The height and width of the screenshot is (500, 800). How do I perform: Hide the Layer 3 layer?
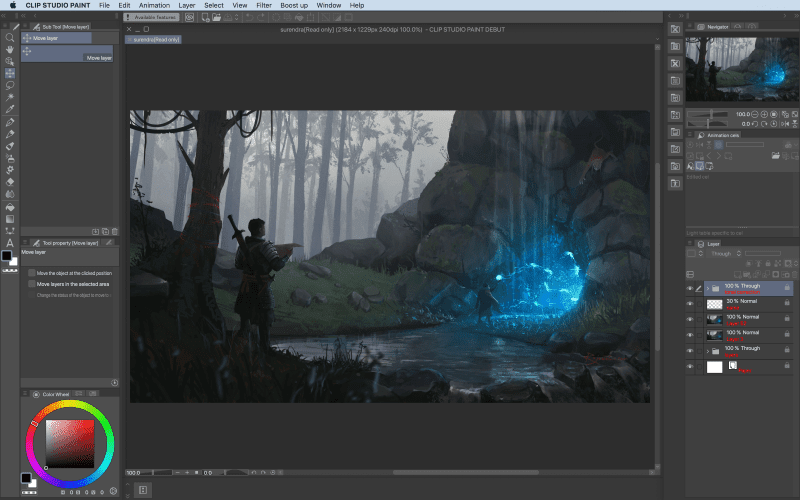tap(690, 335)
